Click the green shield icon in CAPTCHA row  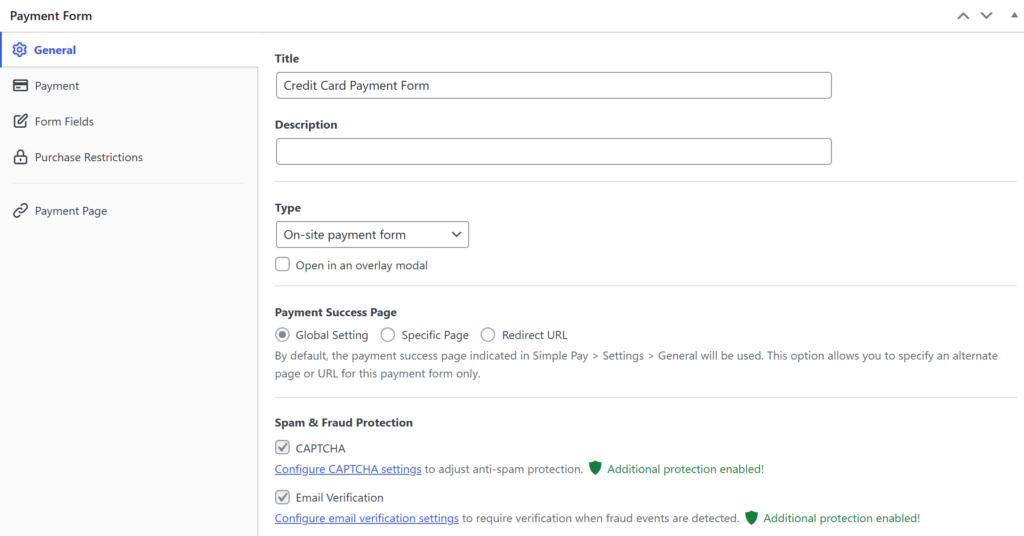595,468
